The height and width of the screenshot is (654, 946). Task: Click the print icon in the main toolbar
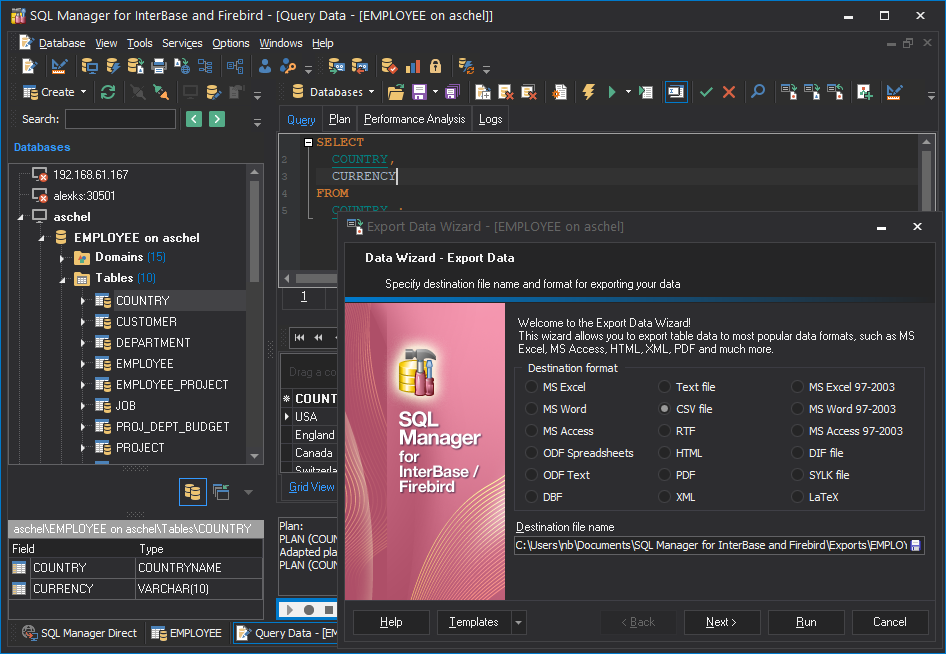(159, 66)
